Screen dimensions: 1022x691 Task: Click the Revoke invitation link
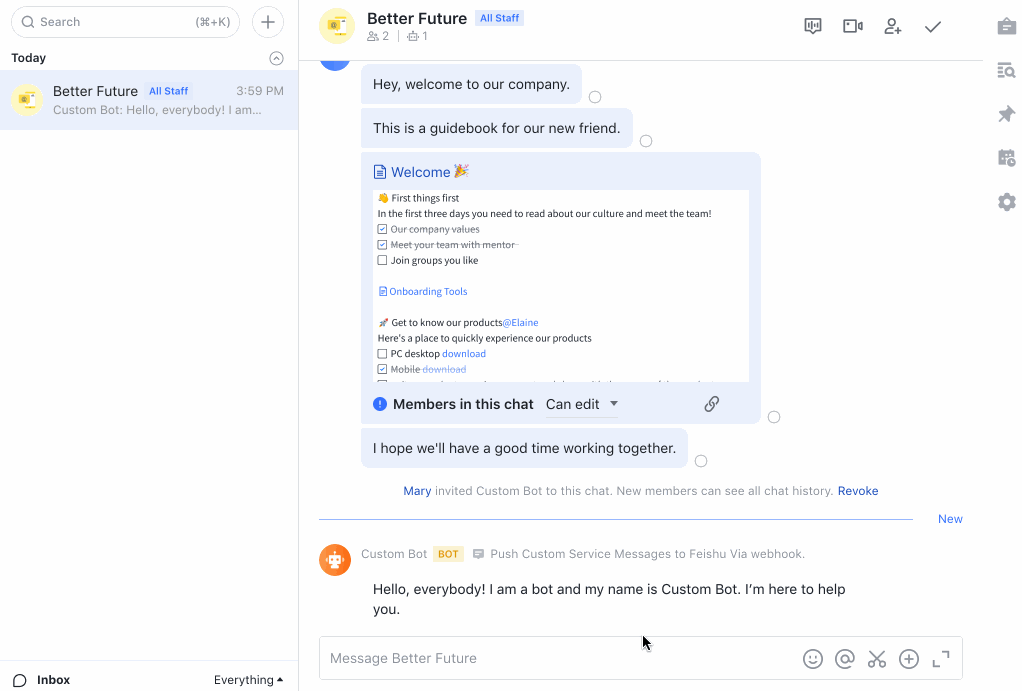(858, 491)
